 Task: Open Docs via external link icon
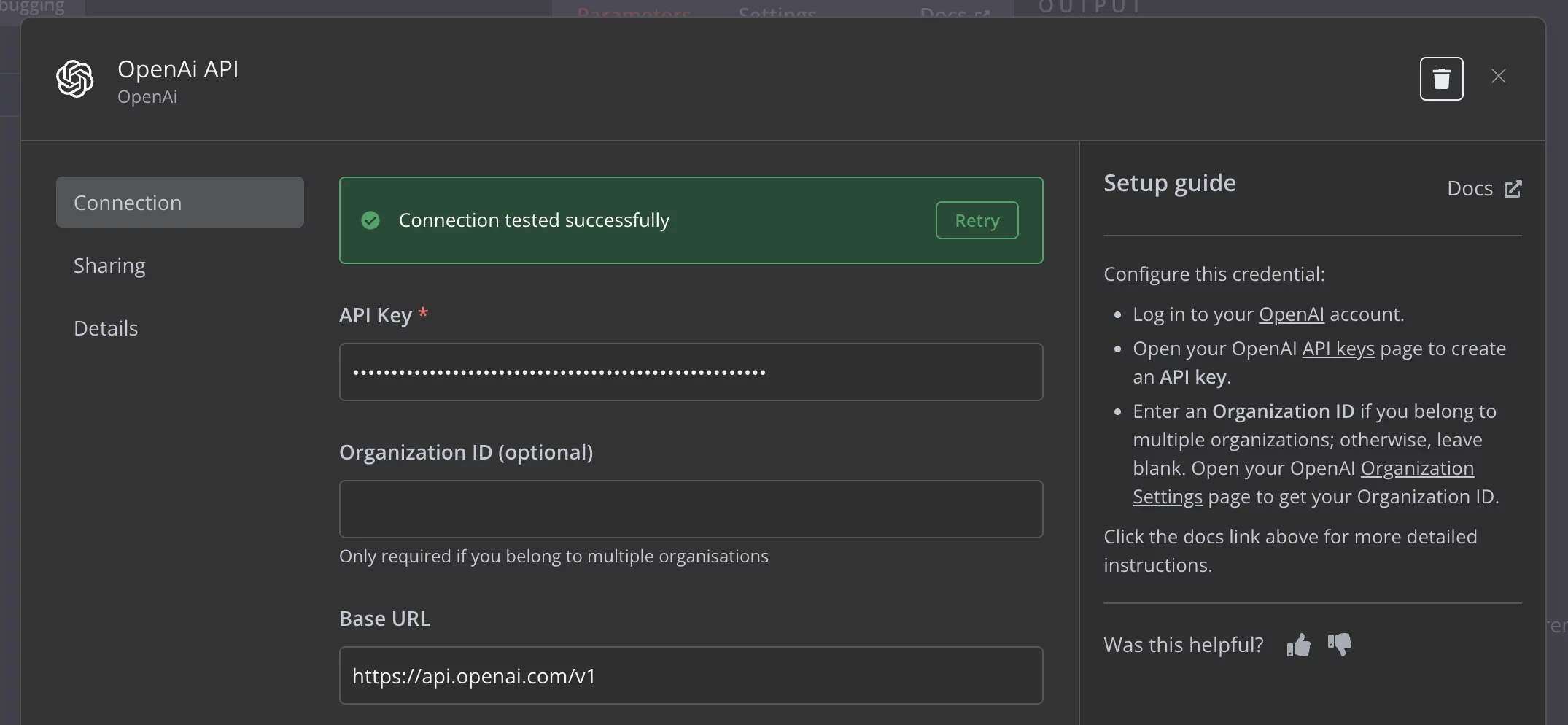coord(1513,189)
